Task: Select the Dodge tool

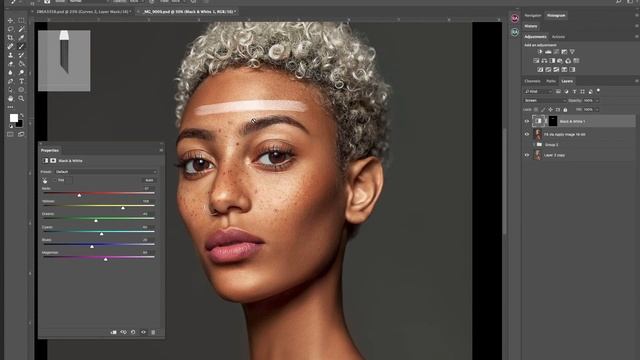Action: tap(21, 73)
